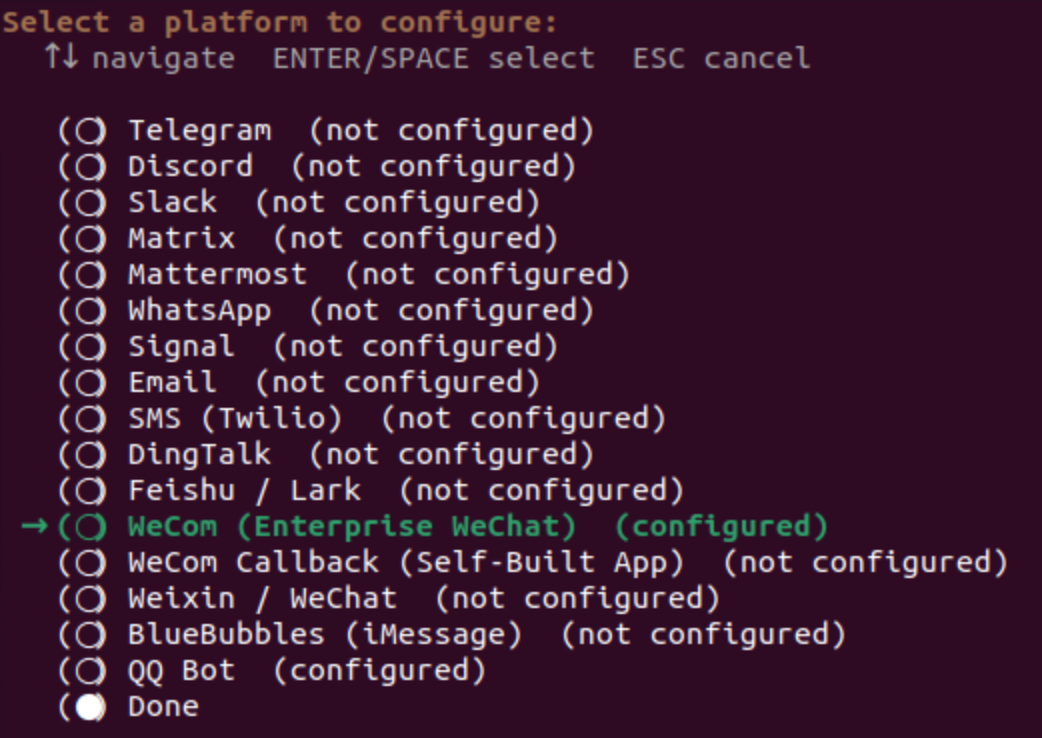
Task: Click the DingTalk menu entry
Action: click(x=199, y=455)
